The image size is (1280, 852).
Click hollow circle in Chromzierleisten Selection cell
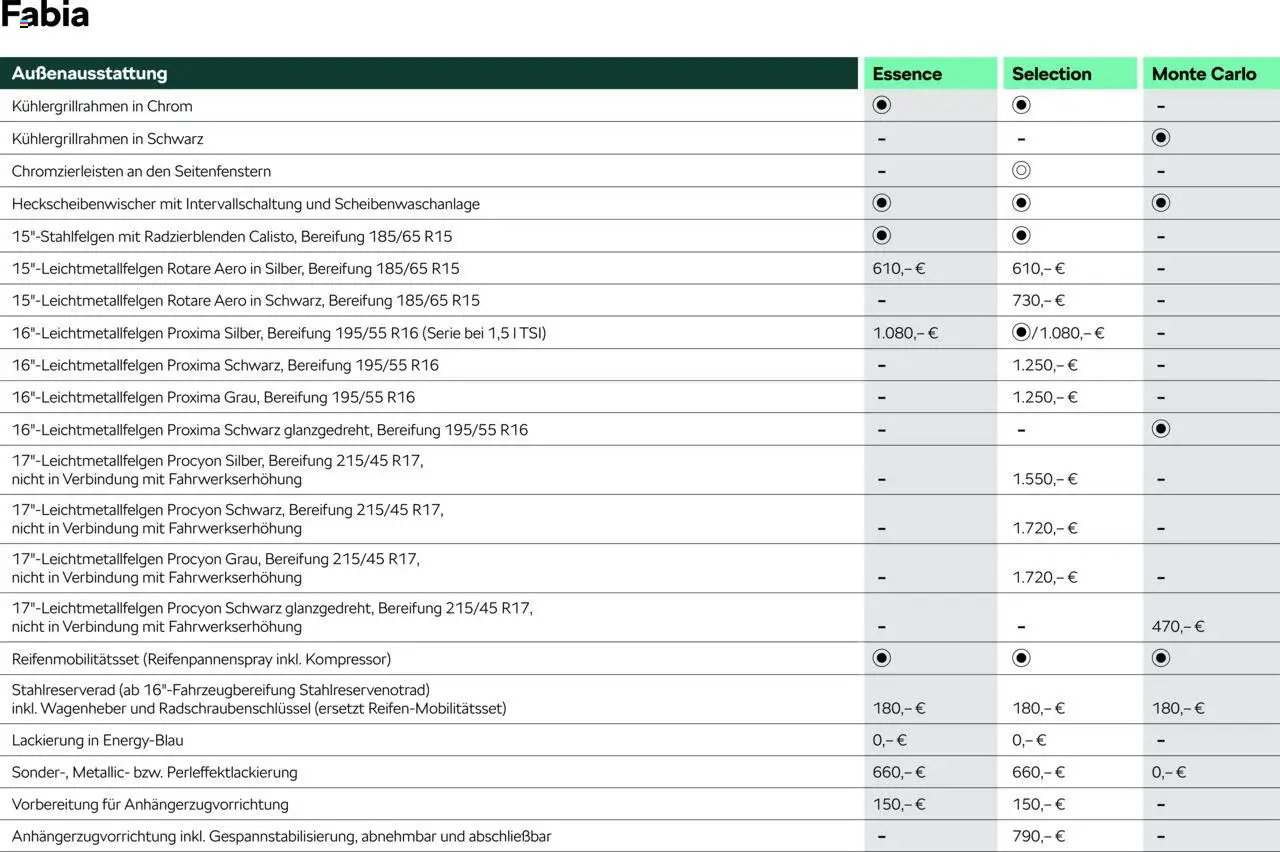(x=1020, y=170)
